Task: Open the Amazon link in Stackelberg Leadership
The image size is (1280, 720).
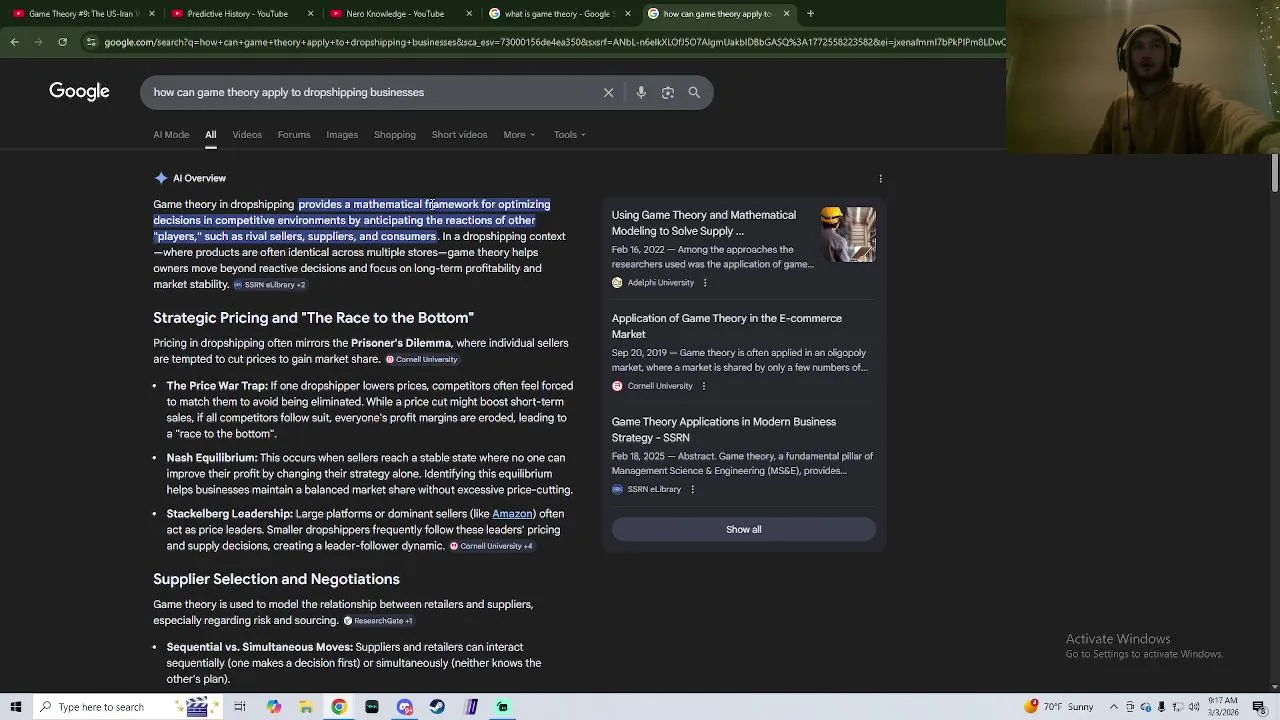Action: 512,514
